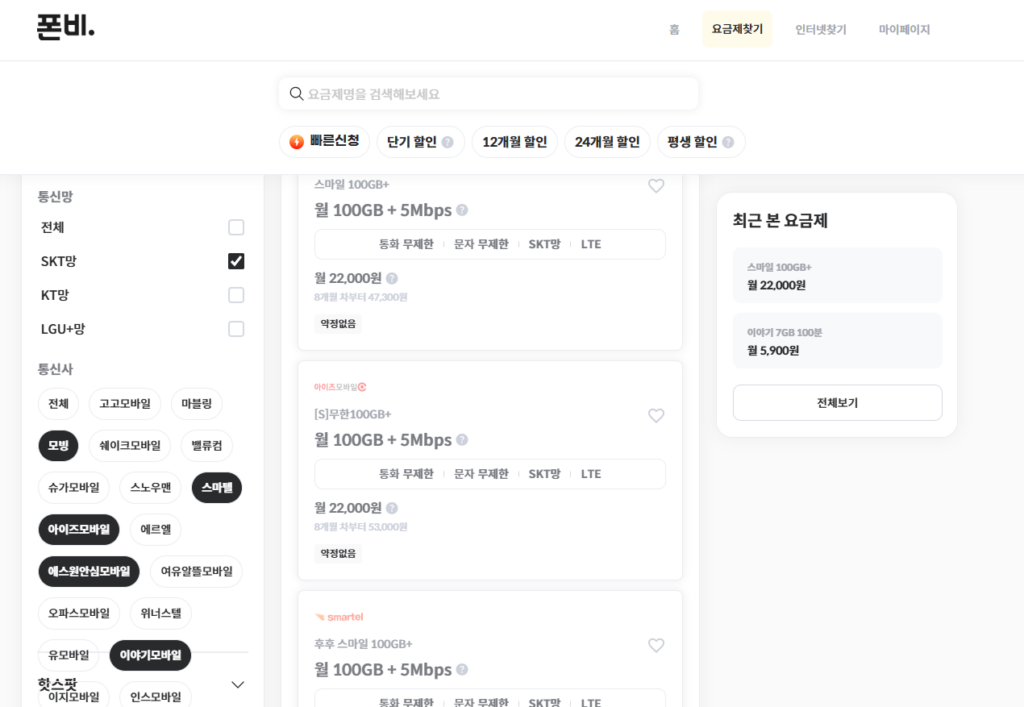Open the 요금제찾기 tab
Screen dimensions: 1024x707
point(737,30)
